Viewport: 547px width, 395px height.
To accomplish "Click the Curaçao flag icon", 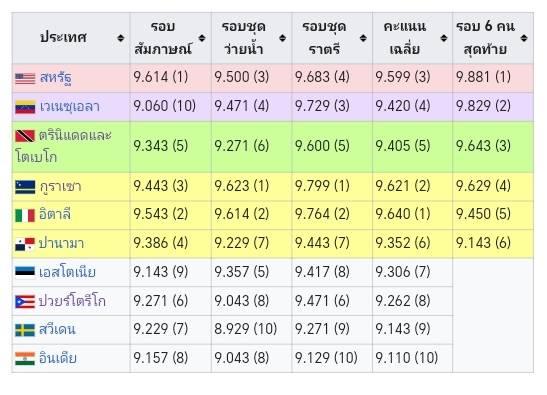I will point(25,187).
